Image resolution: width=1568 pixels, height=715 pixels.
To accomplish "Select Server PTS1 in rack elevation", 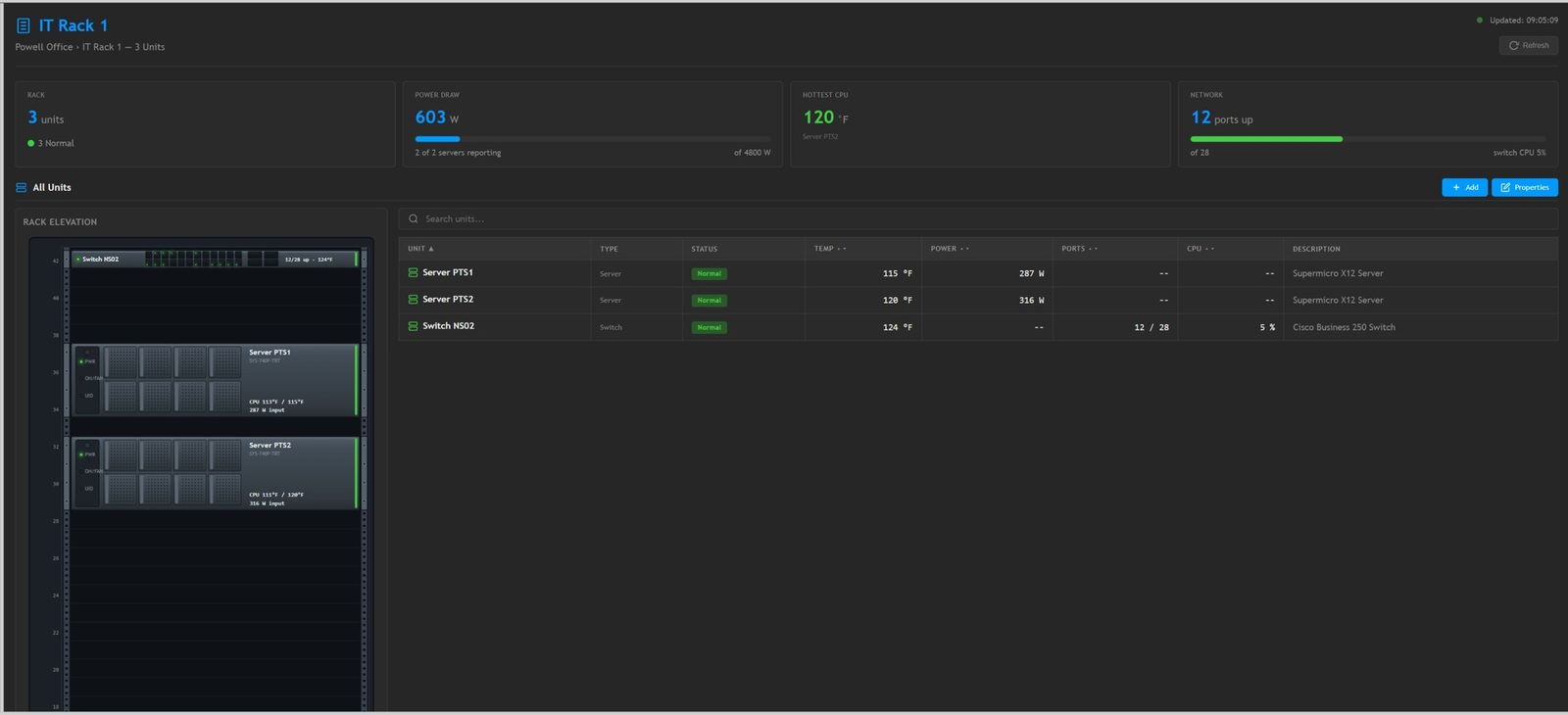I will (216, 380).
